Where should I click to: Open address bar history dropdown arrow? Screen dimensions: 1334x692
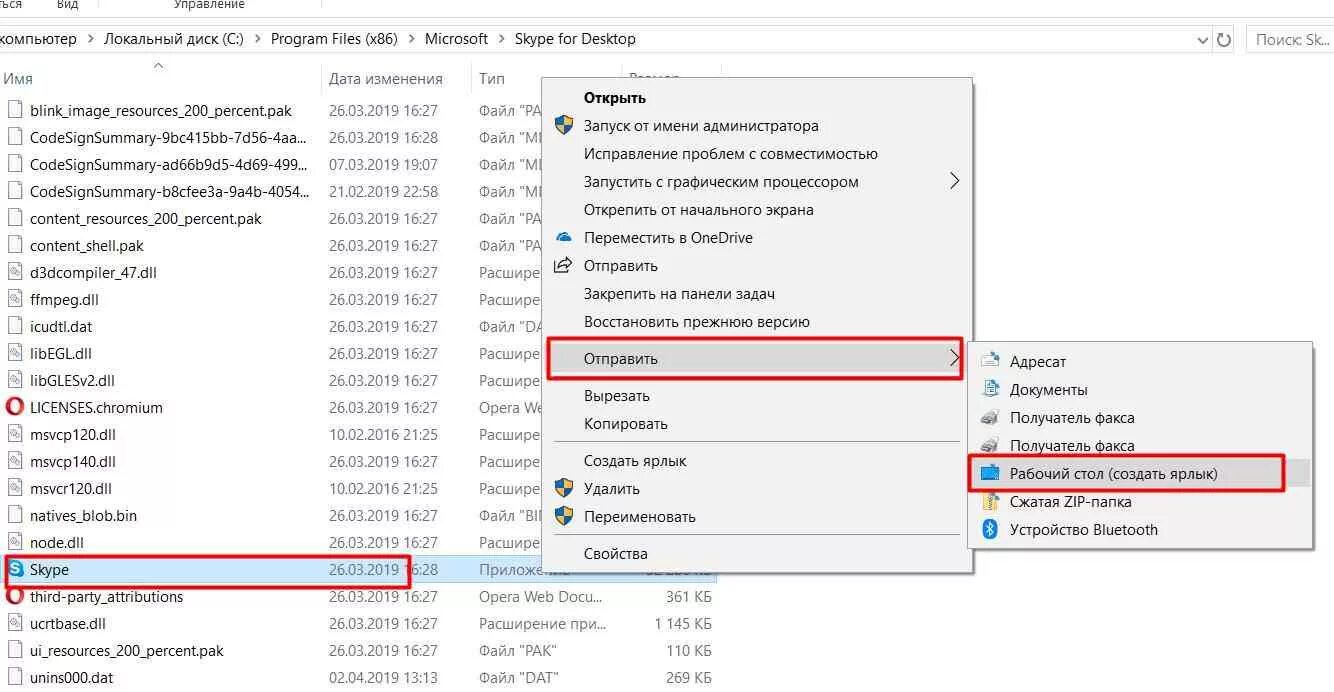pyautogui.click(x=1202, y=40)
